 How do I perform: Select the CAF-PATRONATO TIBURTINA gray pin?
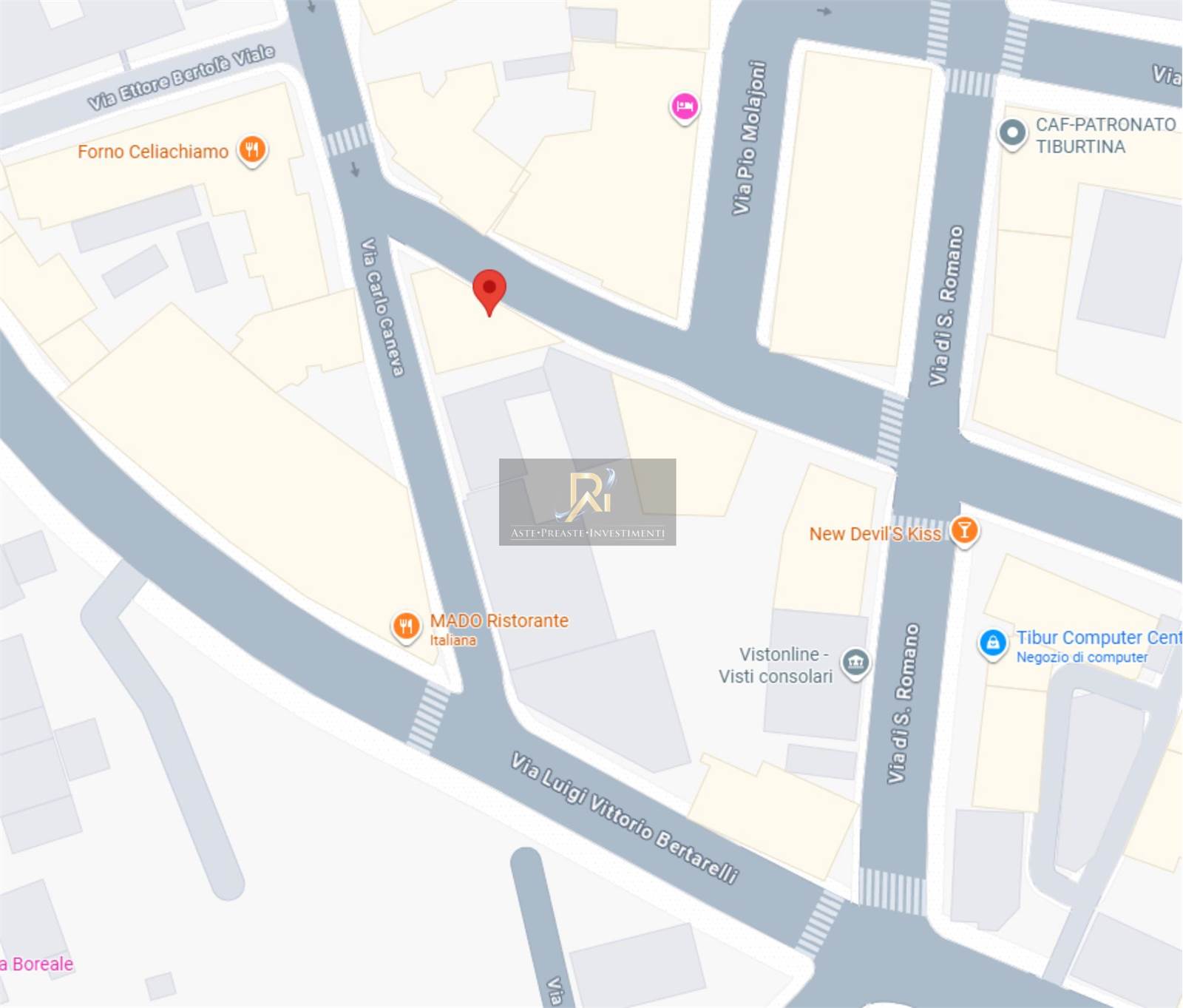(1013, 135)
